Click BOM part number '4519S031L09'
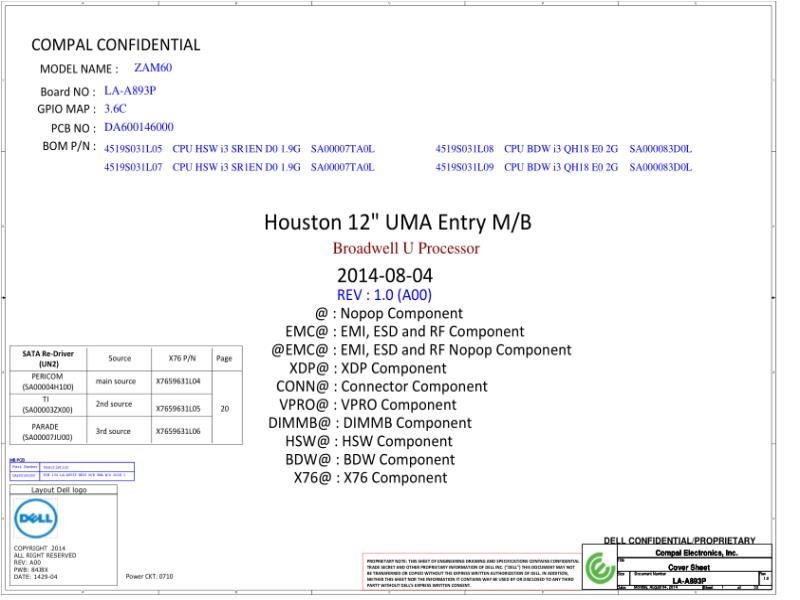The image size is (800, 600). pos(465,167)
